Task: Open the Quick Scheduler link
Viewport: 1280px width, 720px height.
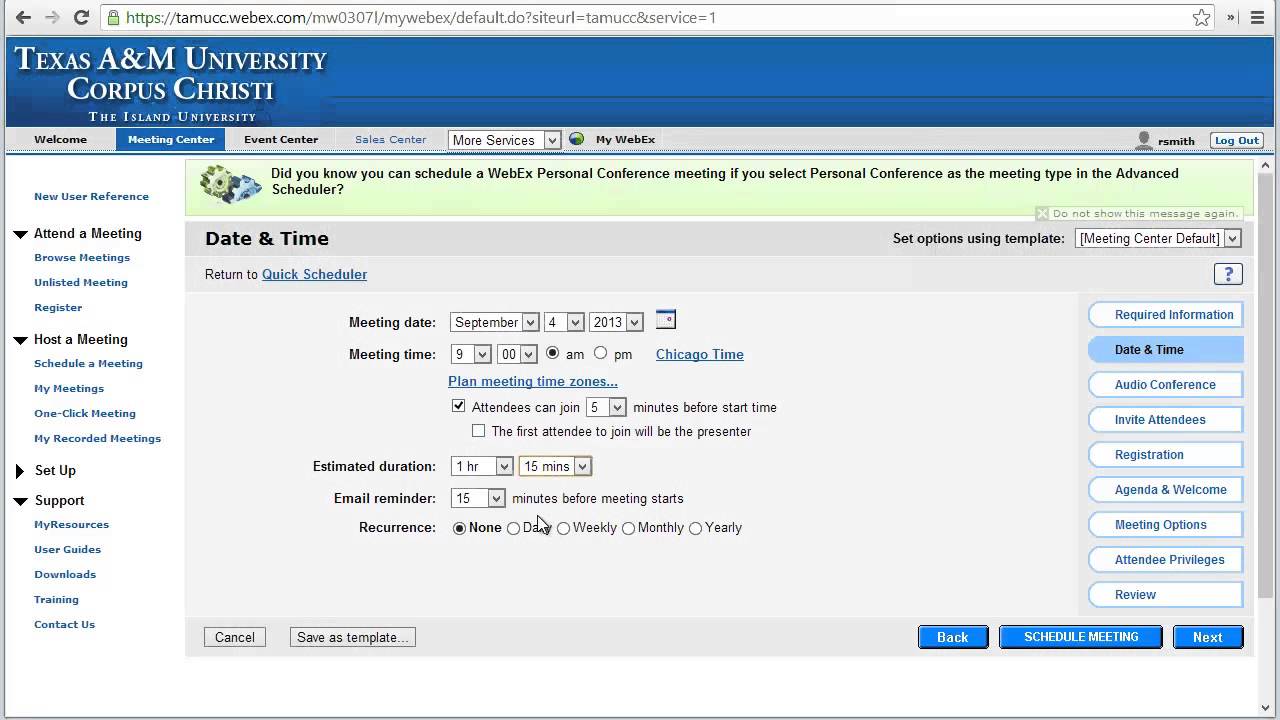Action: click(314, 274)
